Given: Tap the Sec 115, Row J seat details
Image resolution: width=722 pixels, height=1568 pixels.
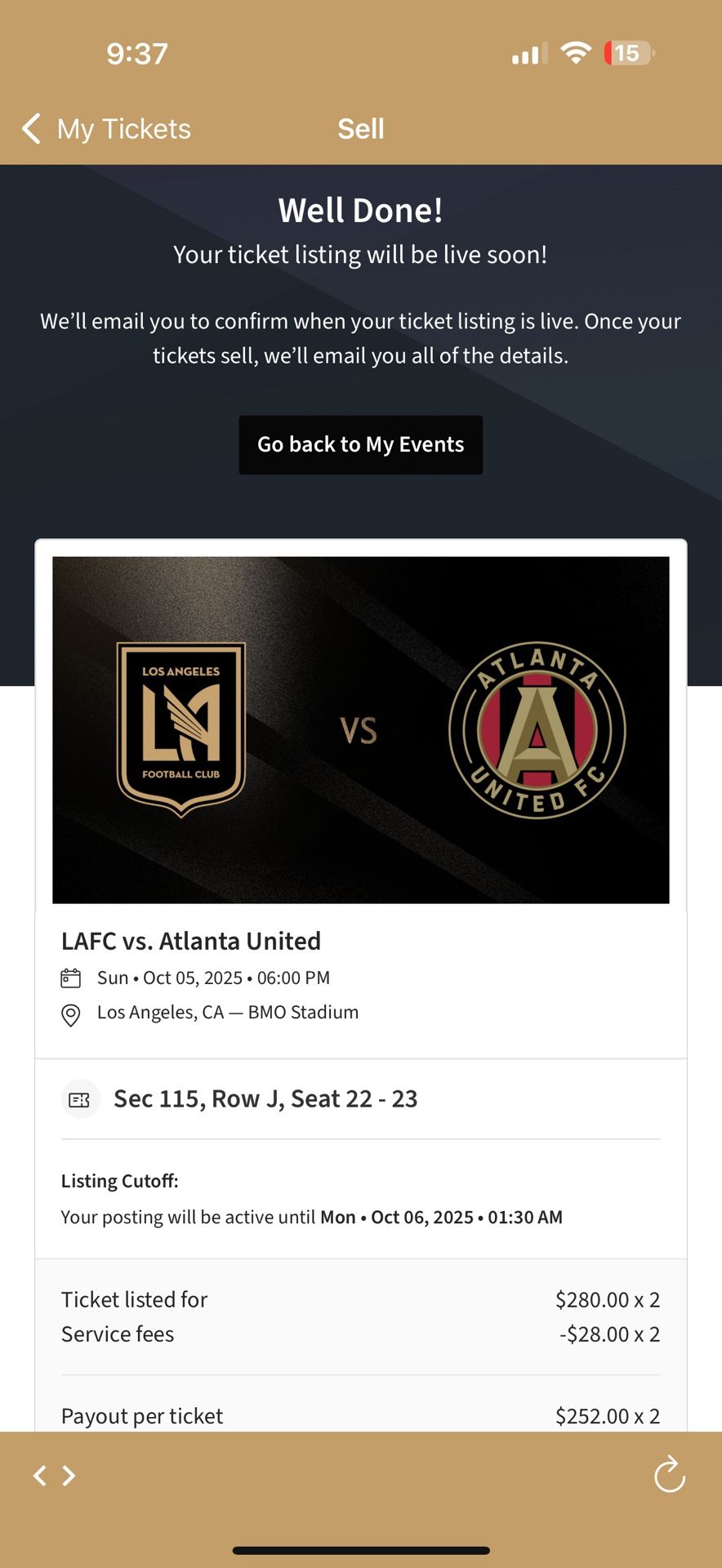Looking at the screenshot, I should point(265,1099).
